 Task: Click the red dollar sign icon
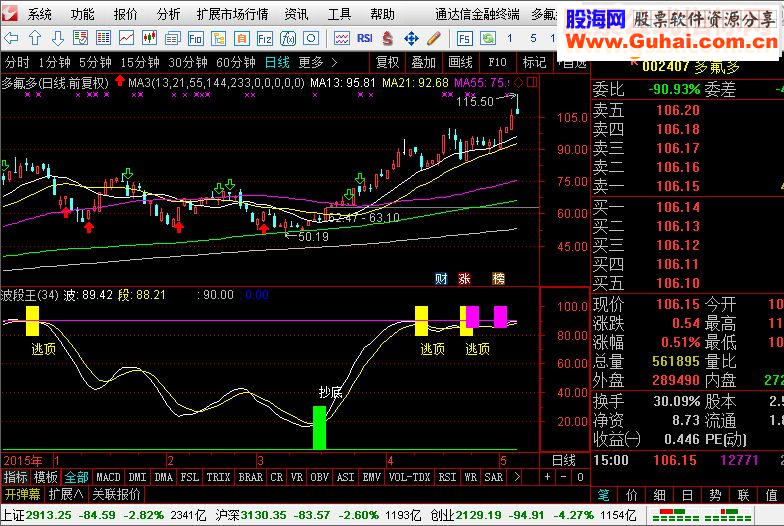[x=388, y=38]
